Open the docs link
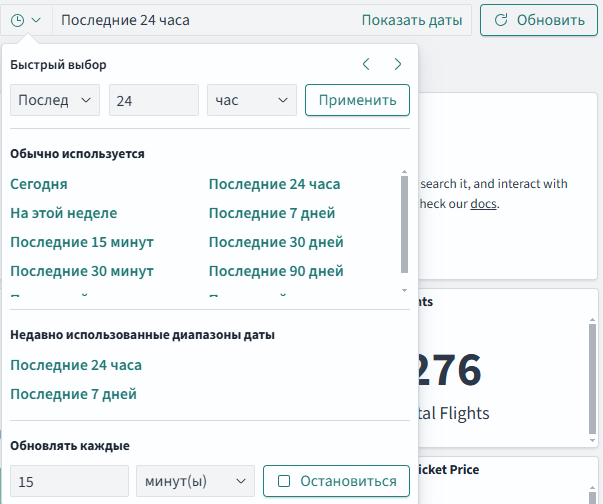 pos(483,204)
